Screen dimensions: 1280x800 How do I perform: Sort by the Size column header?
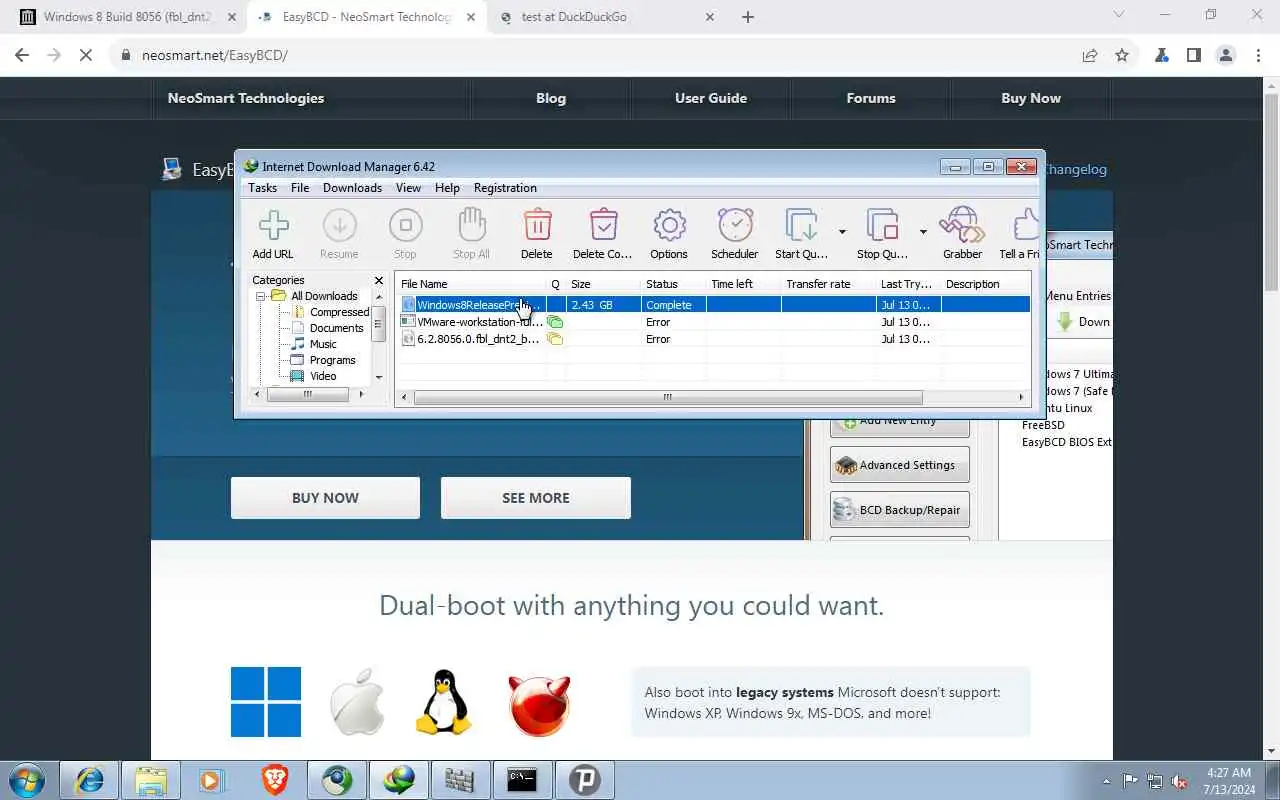(603, 284)
